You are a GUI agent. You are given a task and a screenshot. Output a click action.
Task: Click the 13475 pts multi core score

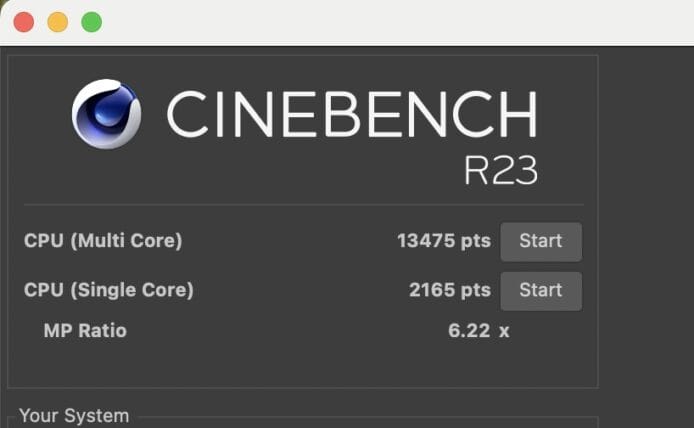pyautogui.click(x=443, y=241)
